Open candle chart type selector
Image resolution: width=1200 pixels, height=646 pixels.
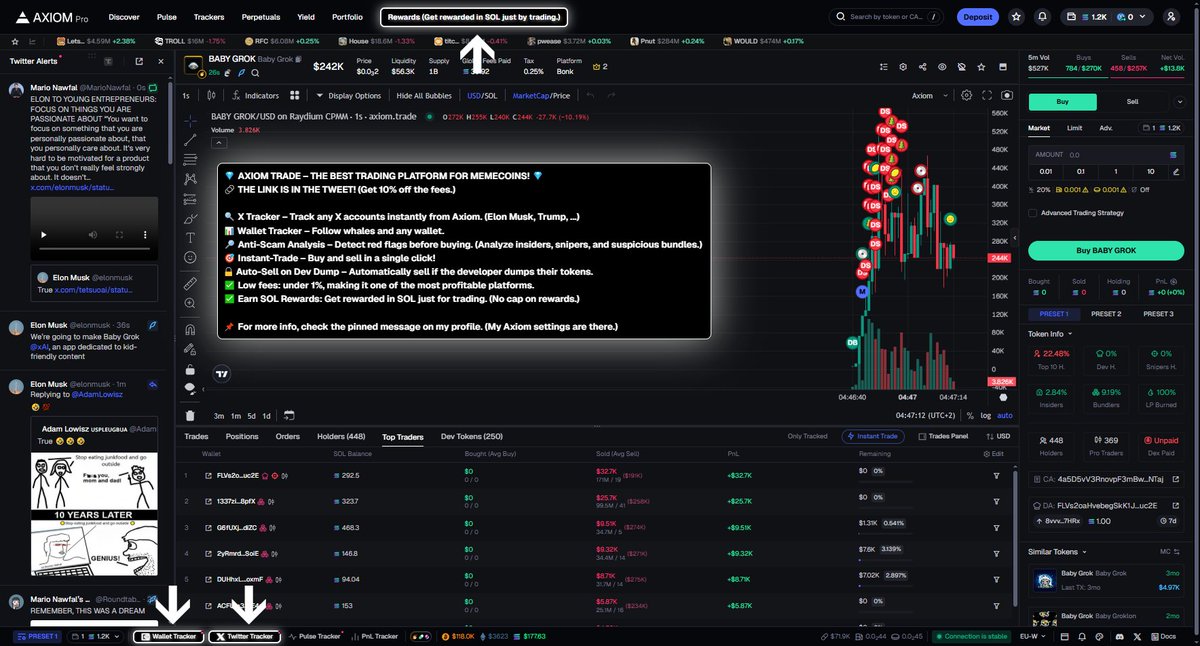pyautogui.click(x=211, y=95)
